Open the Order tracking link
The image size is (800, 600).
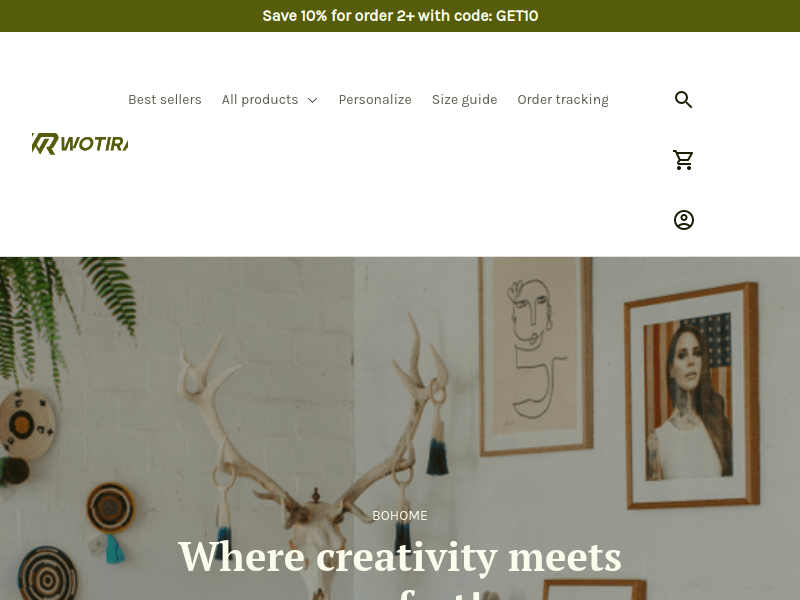(x=563, y=99)
